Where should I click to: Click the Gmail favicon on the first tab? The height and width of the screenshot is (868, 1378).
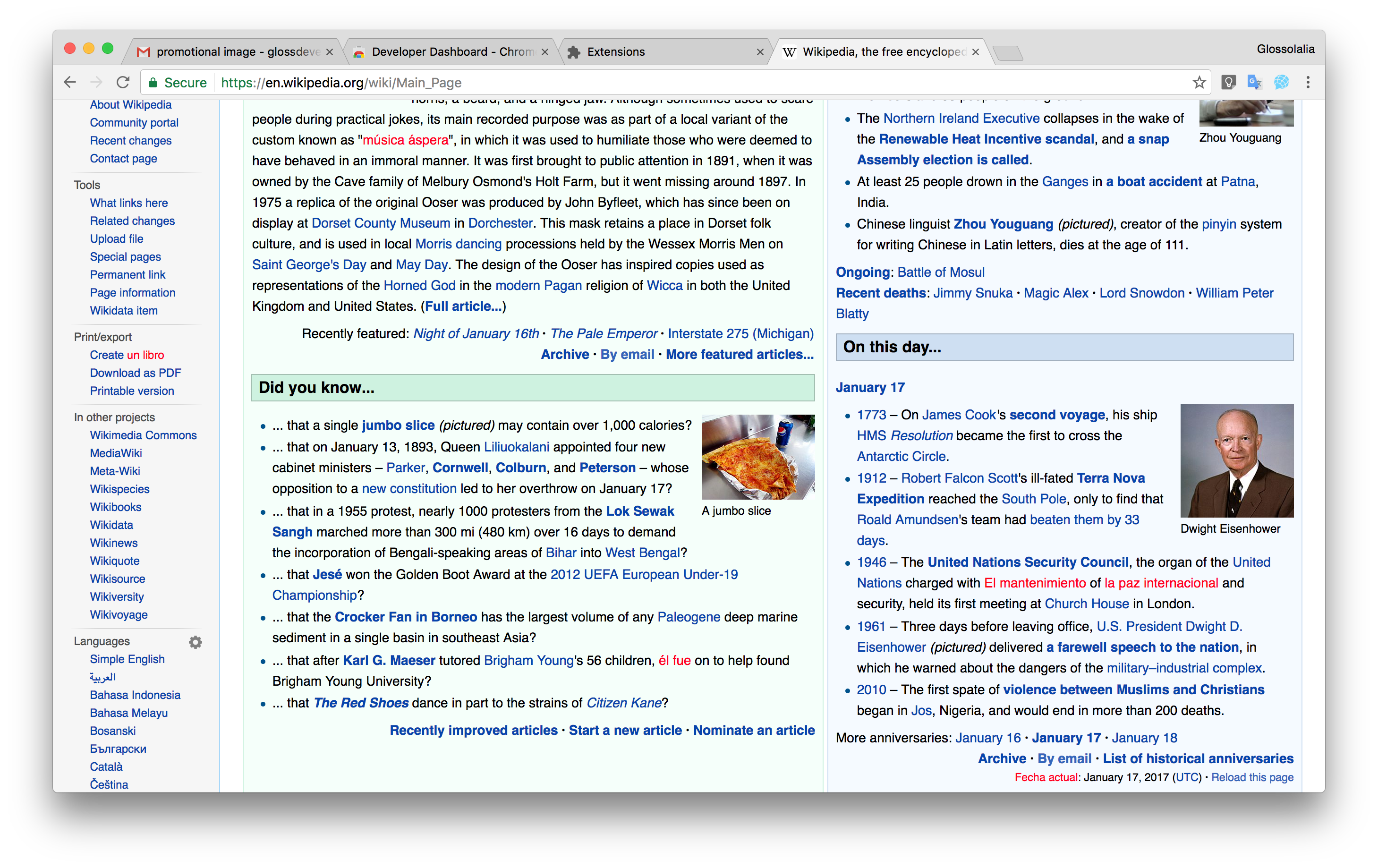[144, 52]
